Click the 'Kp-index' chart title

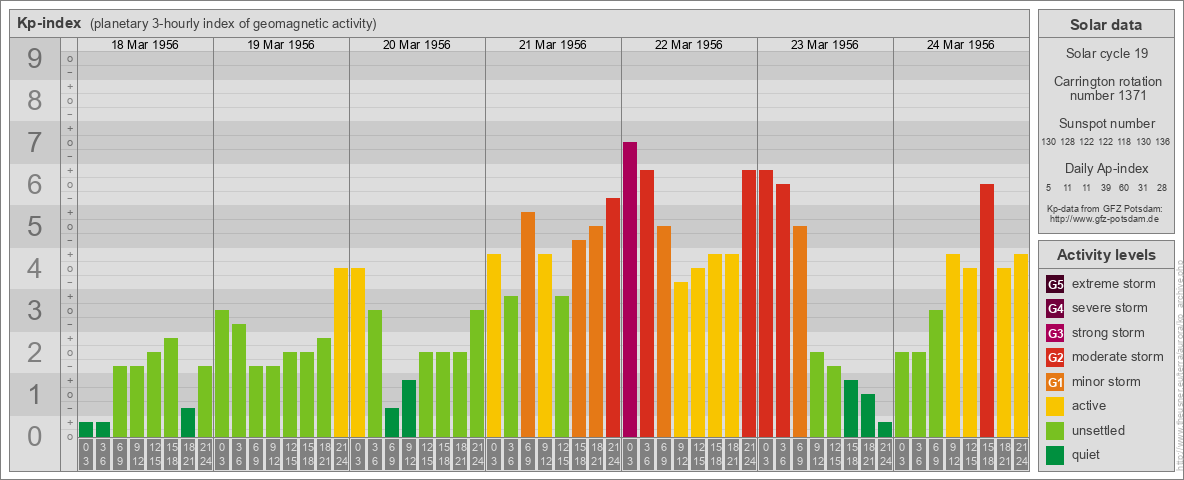coord(49,23)
